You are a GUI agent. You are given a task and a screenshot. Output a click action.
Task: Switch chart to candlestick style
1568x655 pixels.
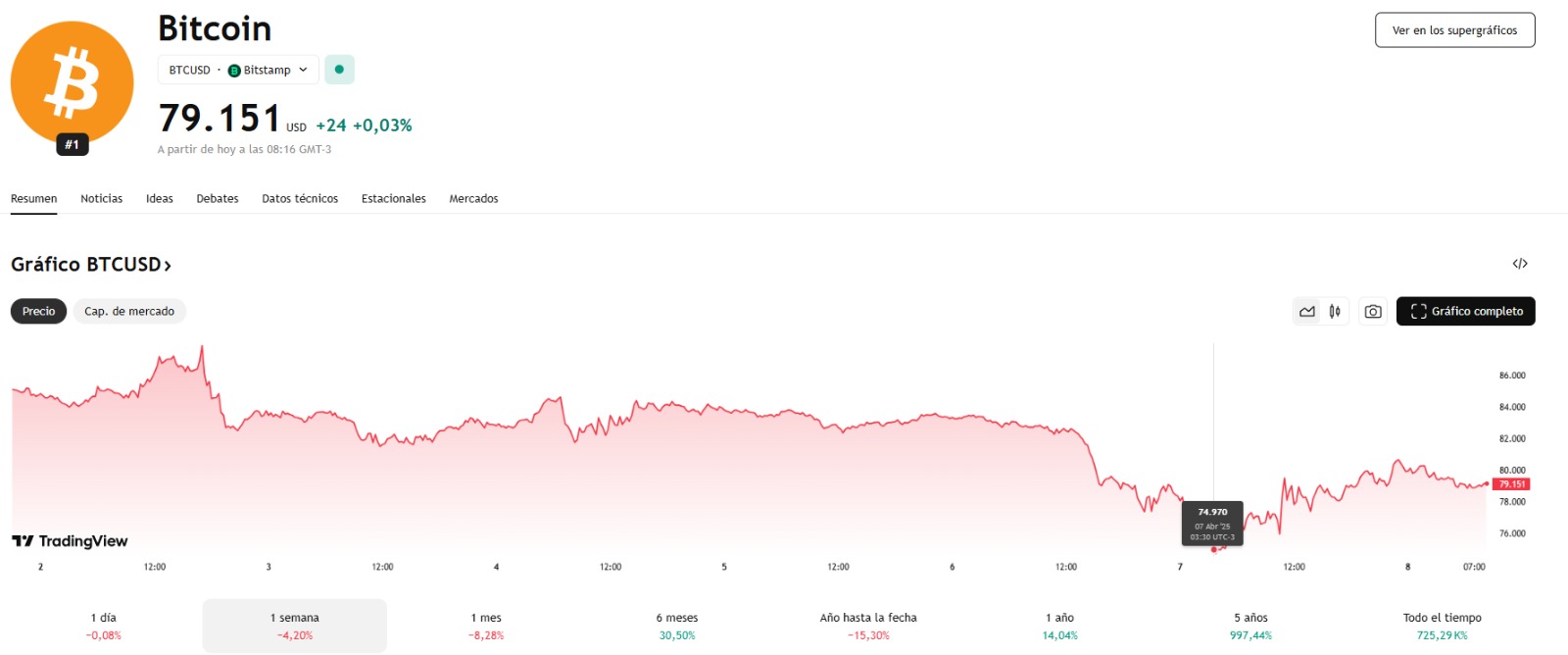pyautogui.click(x=1335, y=312)
